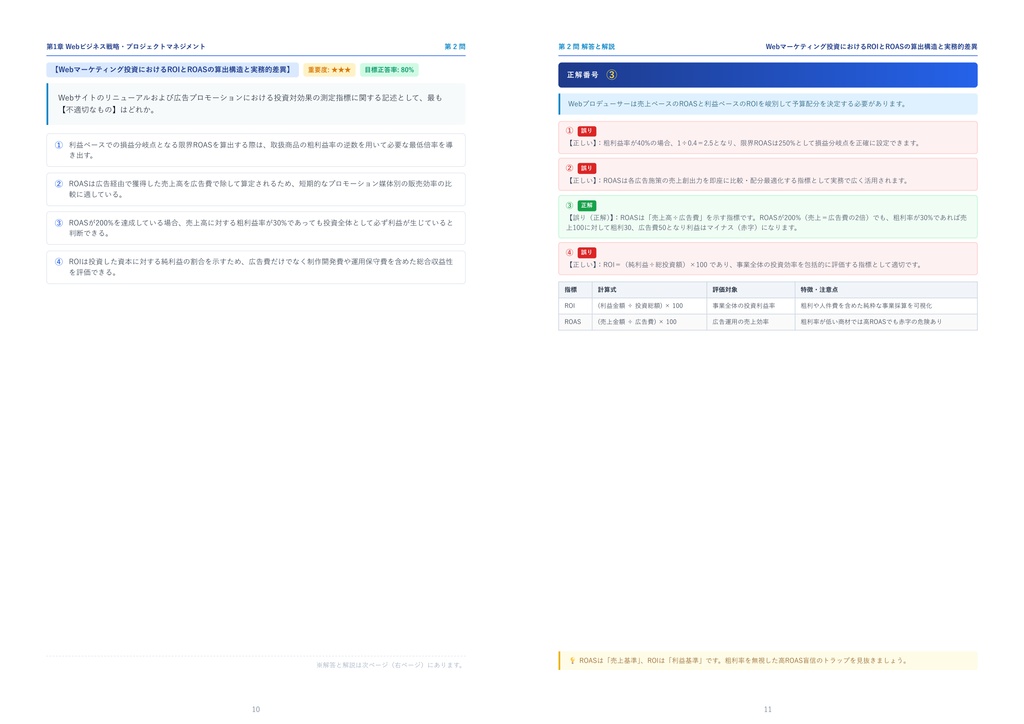Screen dimensions: 1024x724
Task: Click page number 10
Action: (256, 709)
